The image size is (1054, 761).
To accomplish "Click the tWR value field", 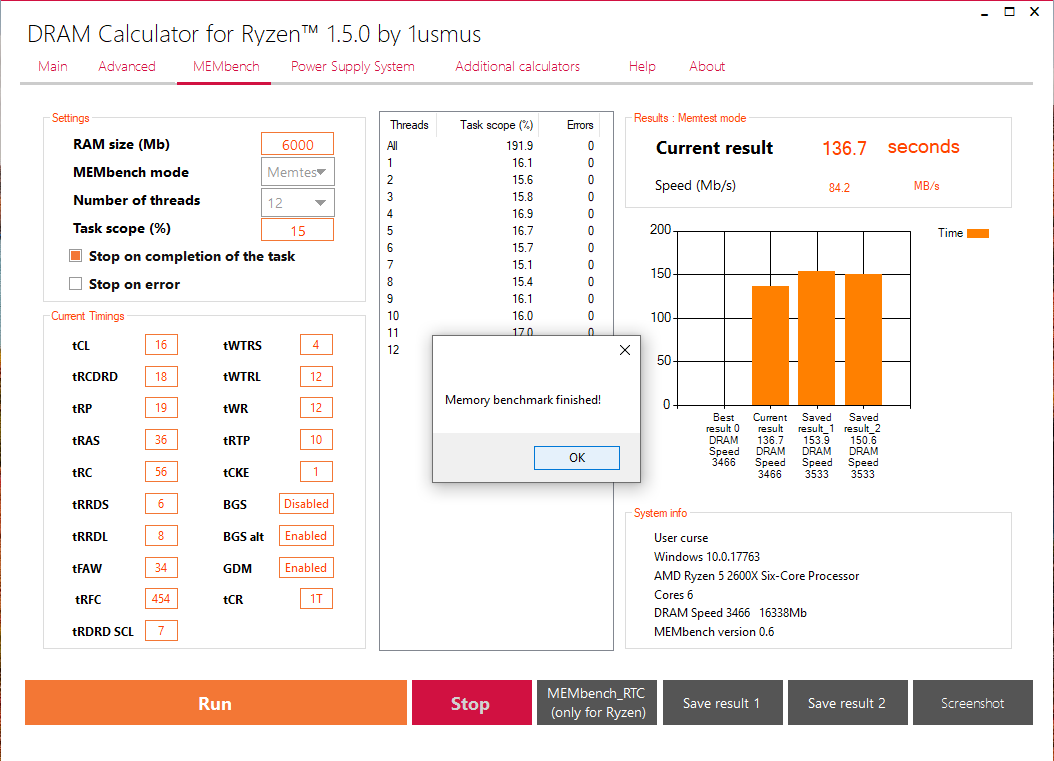I will coord(316,408).
